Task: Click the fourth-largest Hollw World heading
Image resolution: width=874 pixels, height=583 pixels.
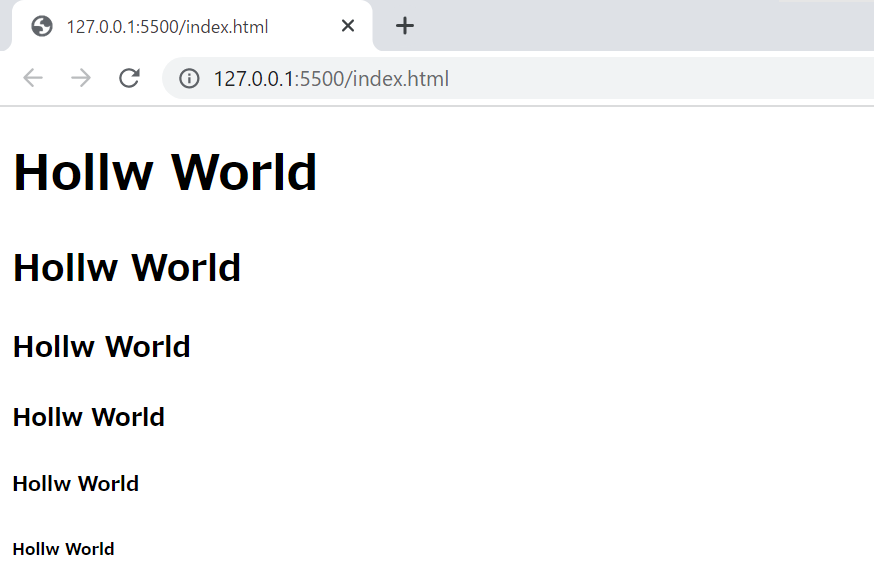Action: 88,417
